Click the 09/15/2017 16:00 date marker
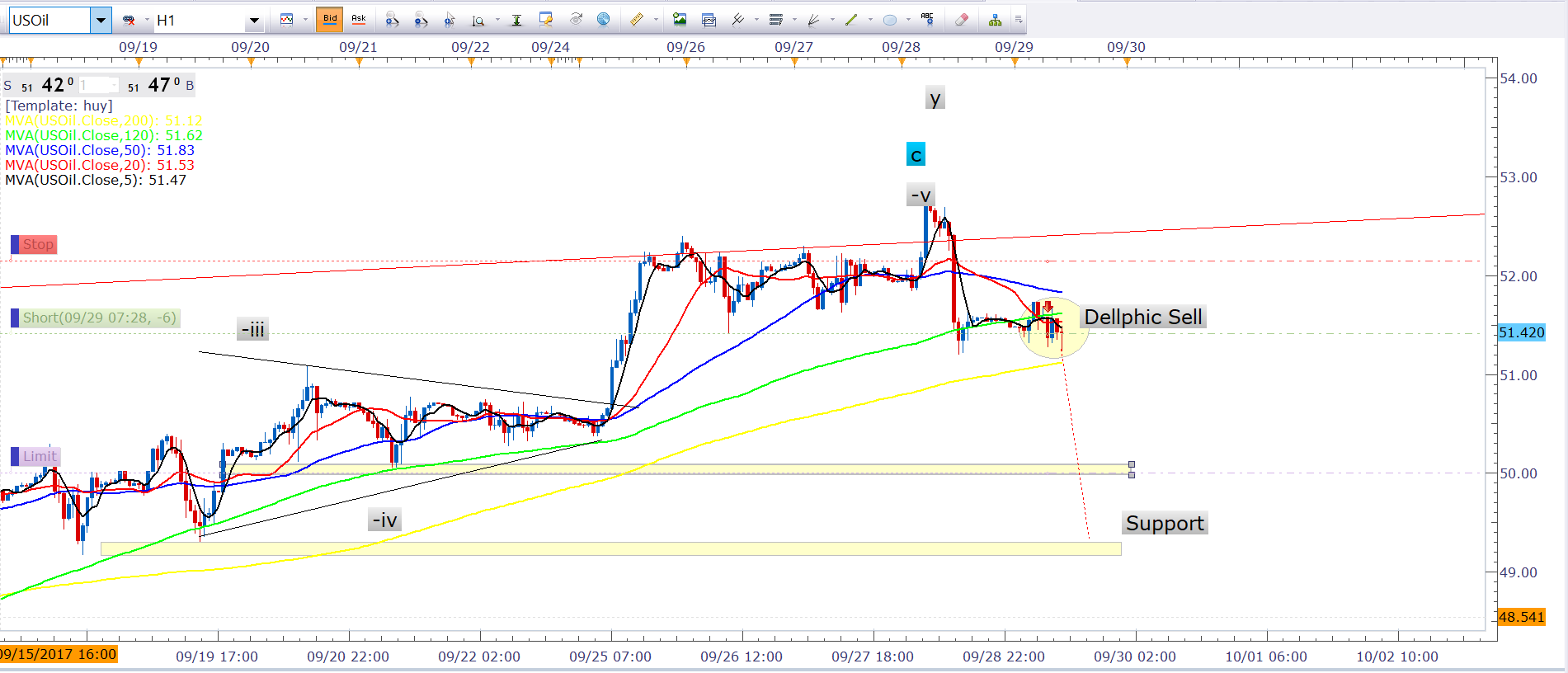The image size is (1568, 673). (59, 654)
